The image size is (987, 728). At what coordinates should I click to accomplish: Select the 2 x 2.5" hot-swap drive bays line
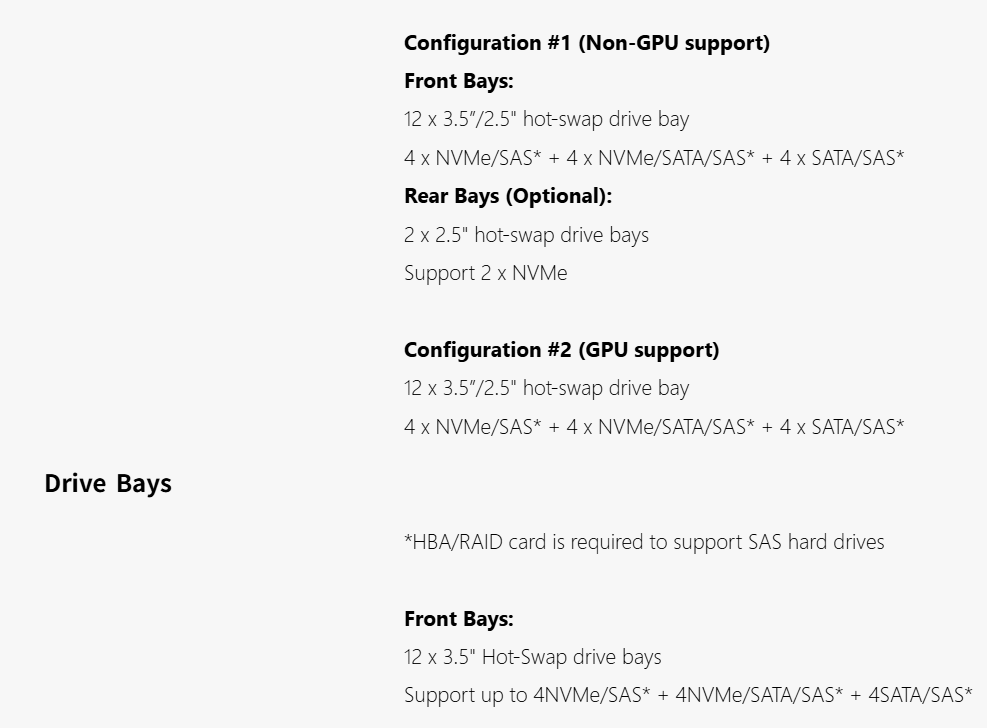[526, 235]
